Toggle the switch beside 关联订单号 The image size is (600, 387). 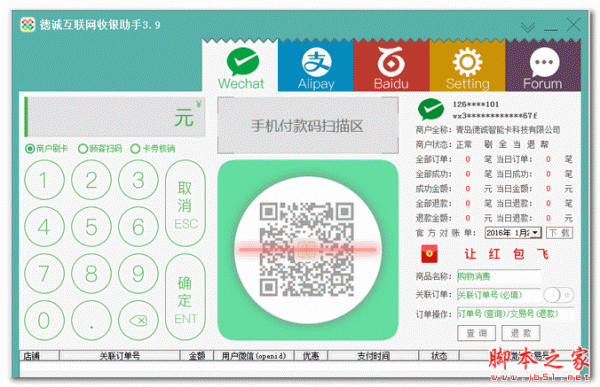(x=559, y=295)
